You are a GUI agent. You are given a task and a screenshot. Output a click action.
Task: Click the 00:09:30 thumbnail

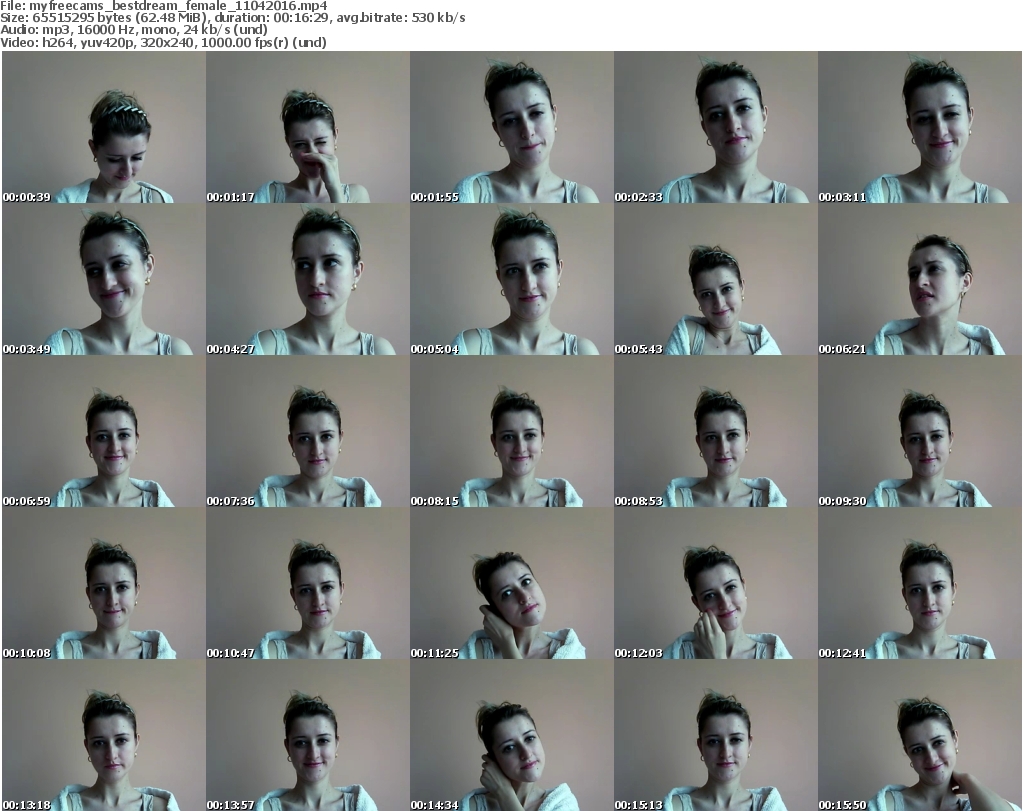(920, 432)
